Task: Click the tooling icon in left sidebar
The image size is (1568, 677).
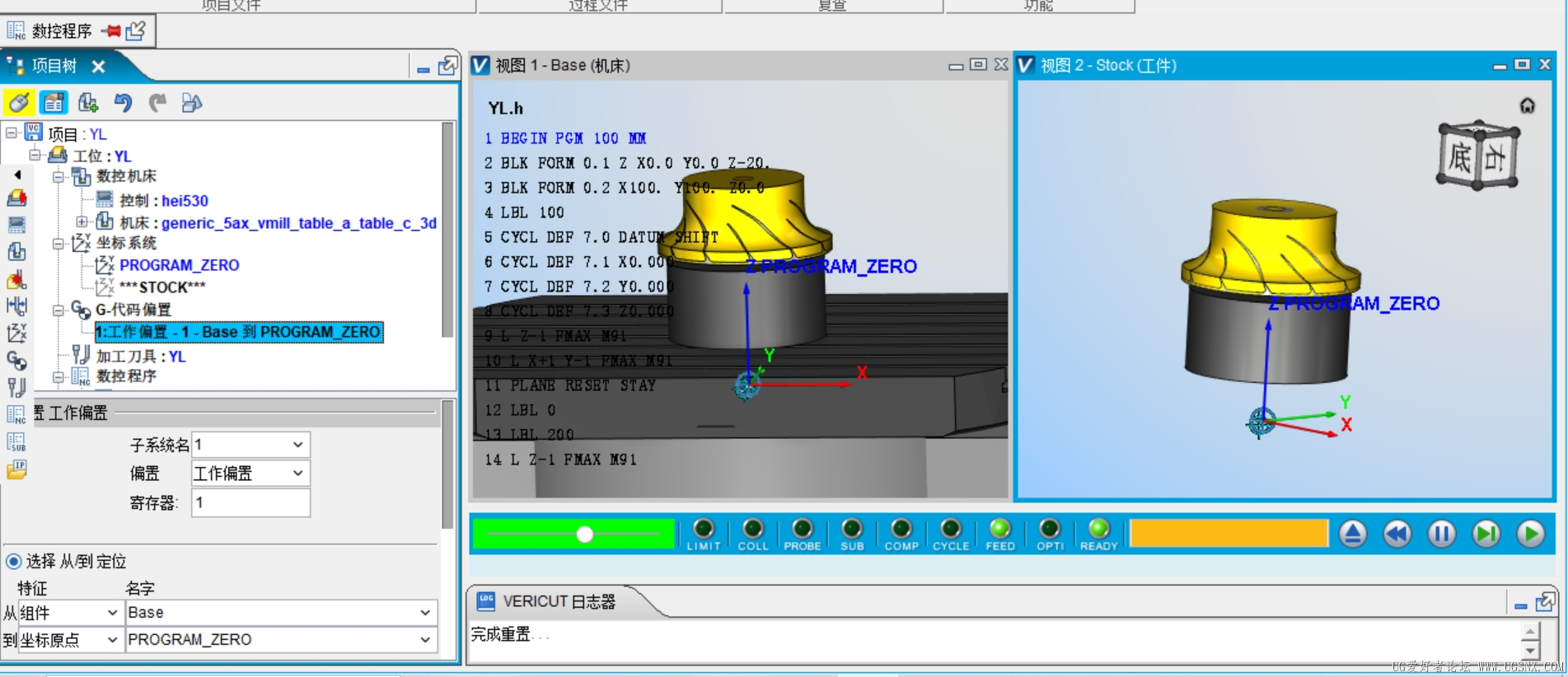Action: (x=16, y=387)
